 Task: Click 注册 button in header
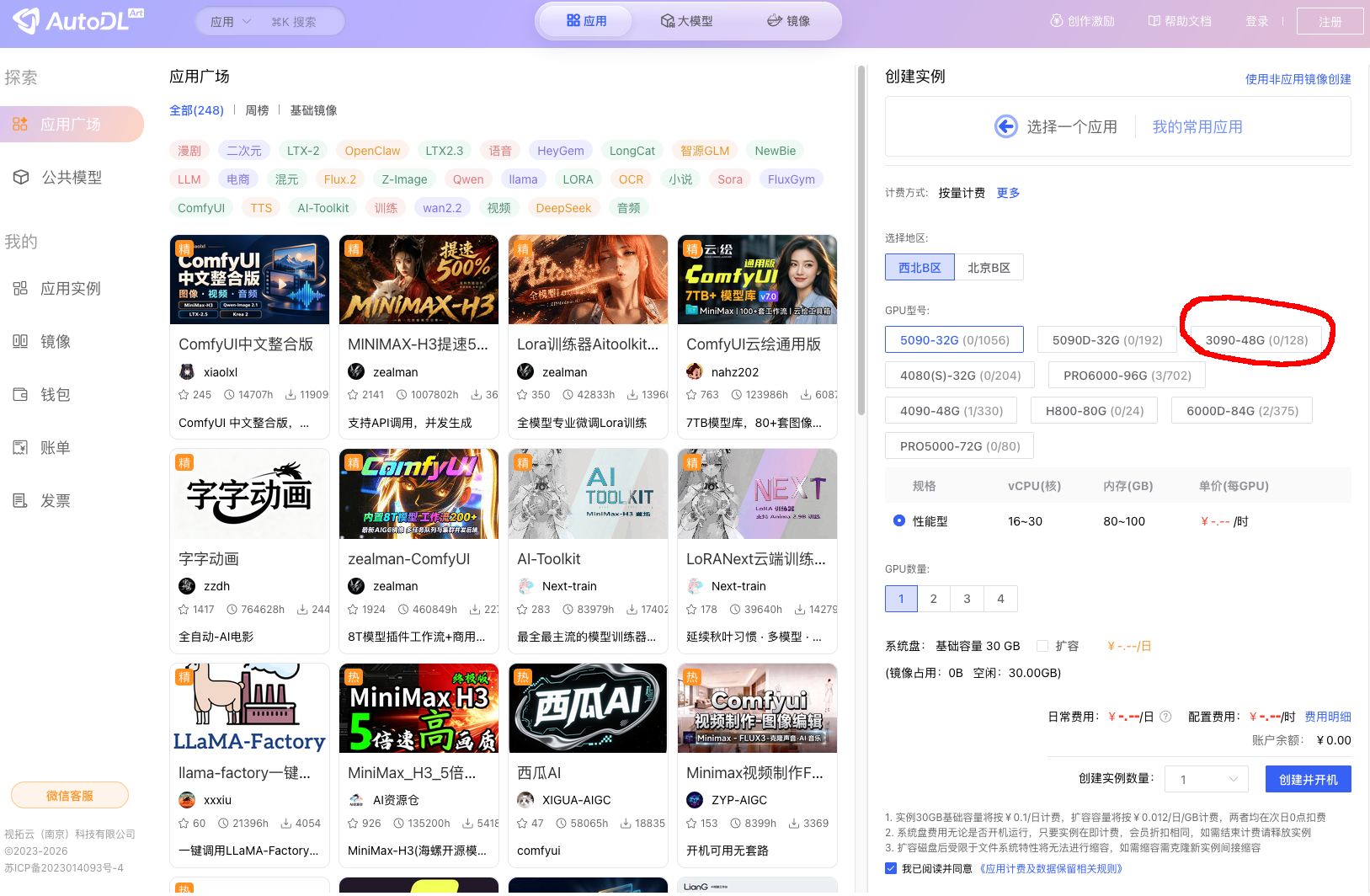(1330, 21)
